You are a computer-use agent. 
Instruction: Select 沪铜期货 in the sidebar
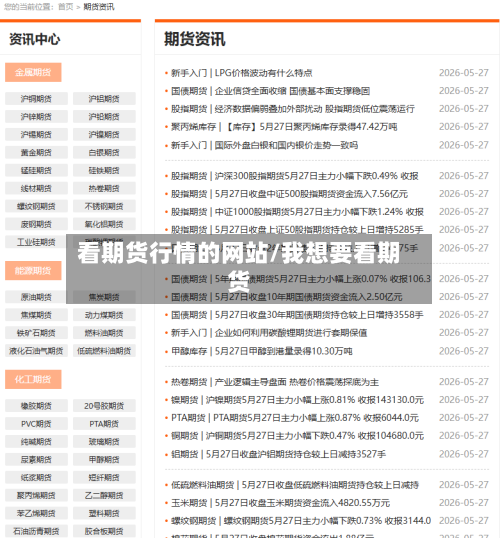[36, 99]
